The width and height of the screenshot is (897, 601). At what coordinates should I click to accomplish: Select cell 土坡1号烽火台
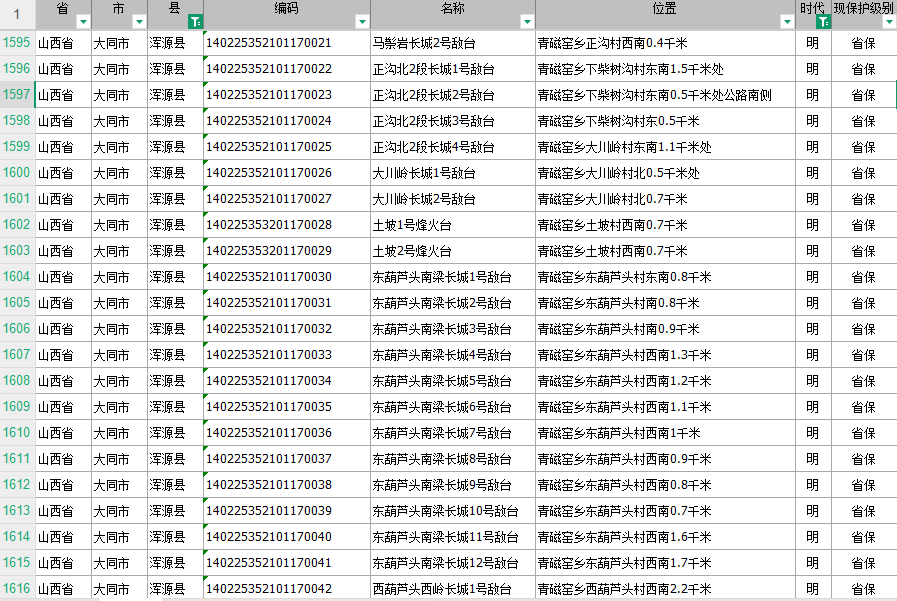(x=453, y=225)
